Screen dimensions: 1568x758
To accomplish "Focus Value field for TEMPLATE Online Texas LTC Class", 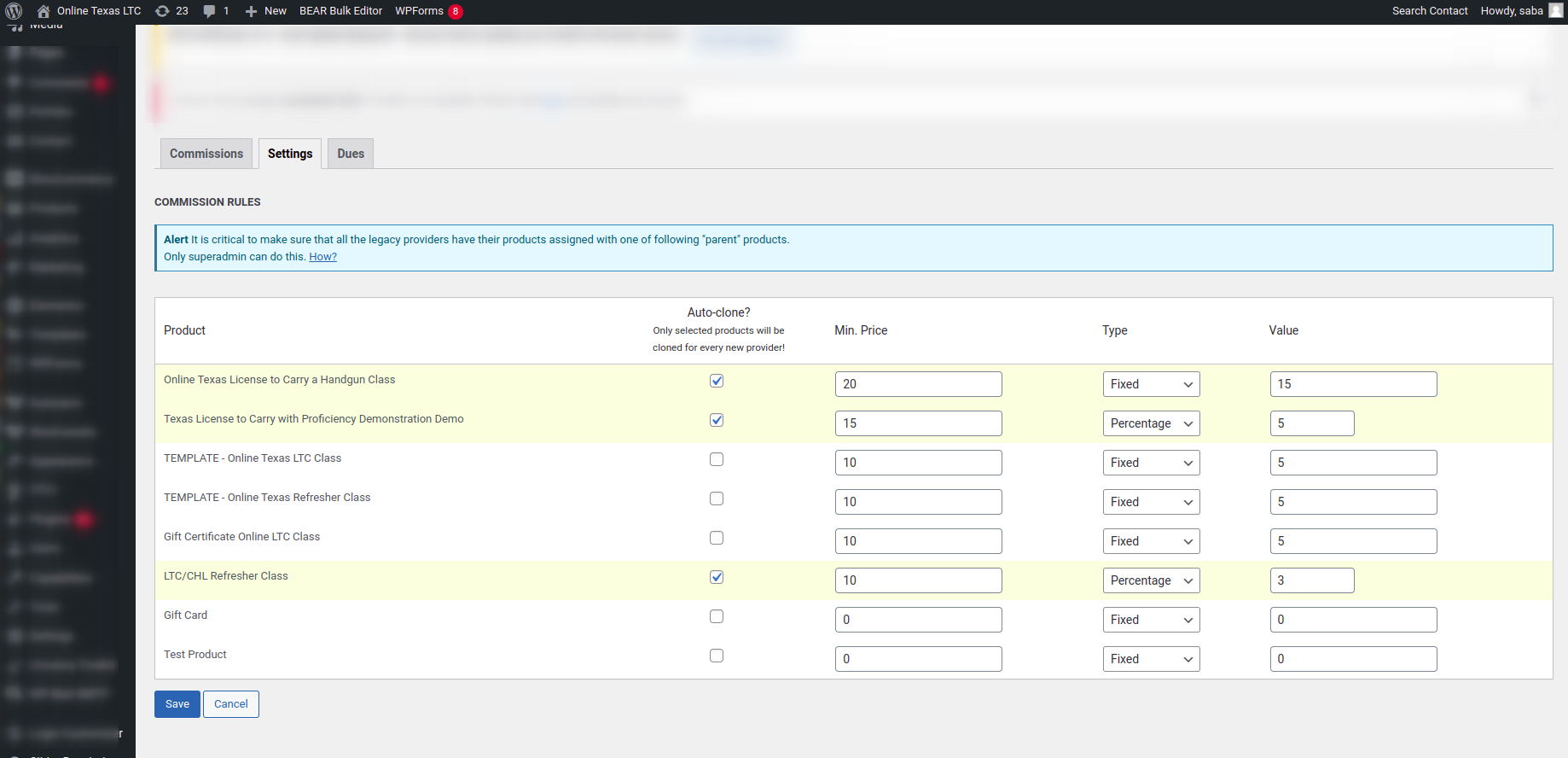I will (x=1354, y=463).
